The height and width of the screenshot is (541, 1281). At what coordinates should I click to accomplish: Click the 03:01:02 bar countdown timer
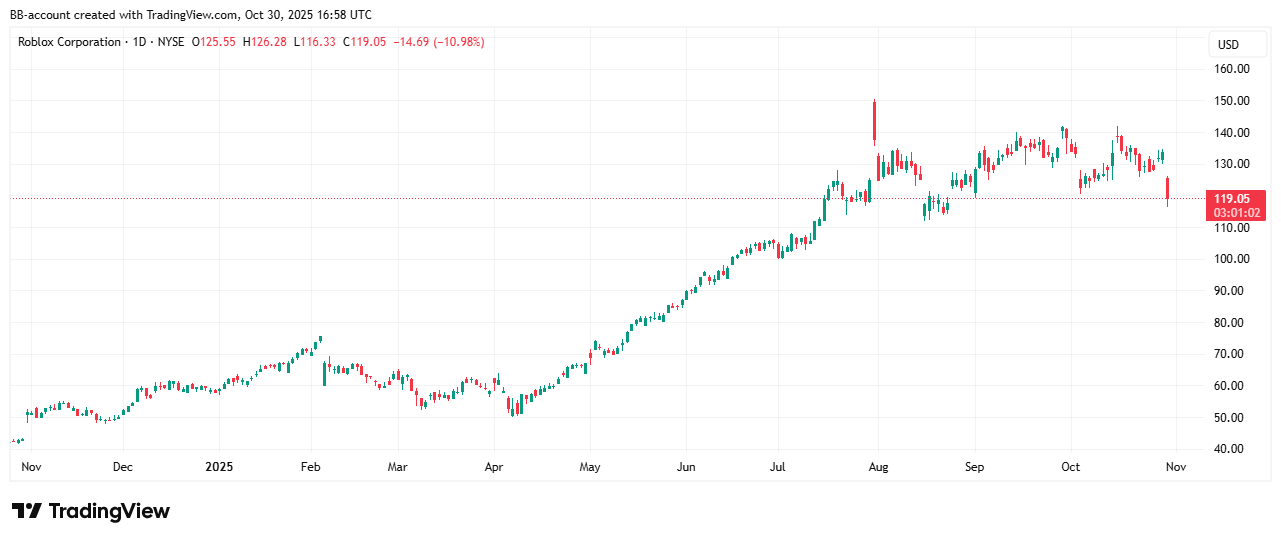click(x=1236, y=212)
